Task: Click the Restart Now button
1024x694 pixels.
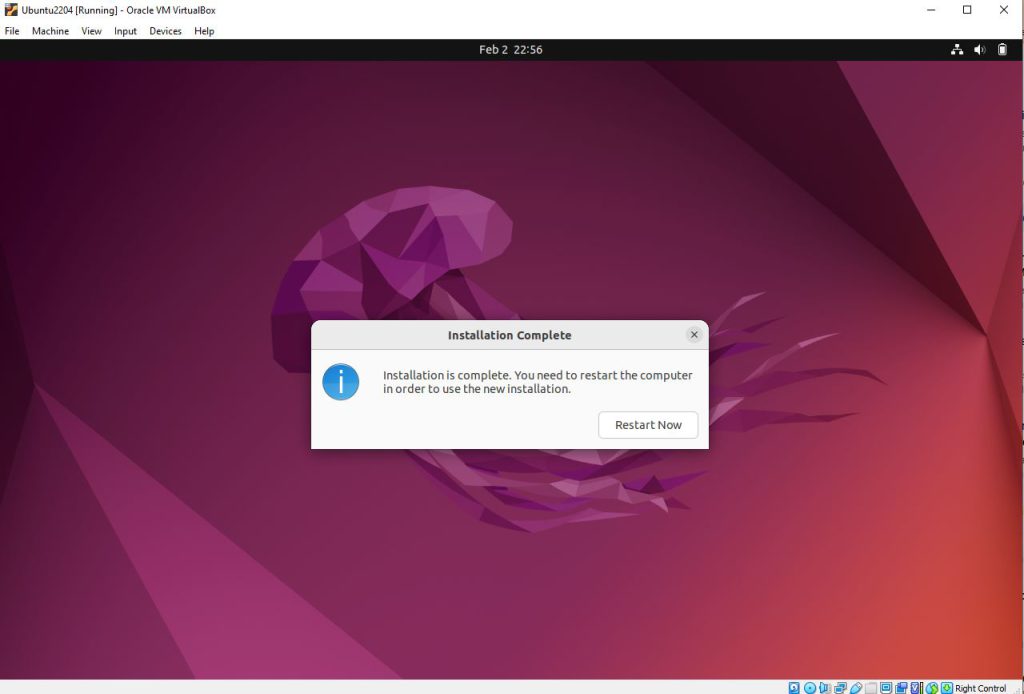Action: point(648,425)
